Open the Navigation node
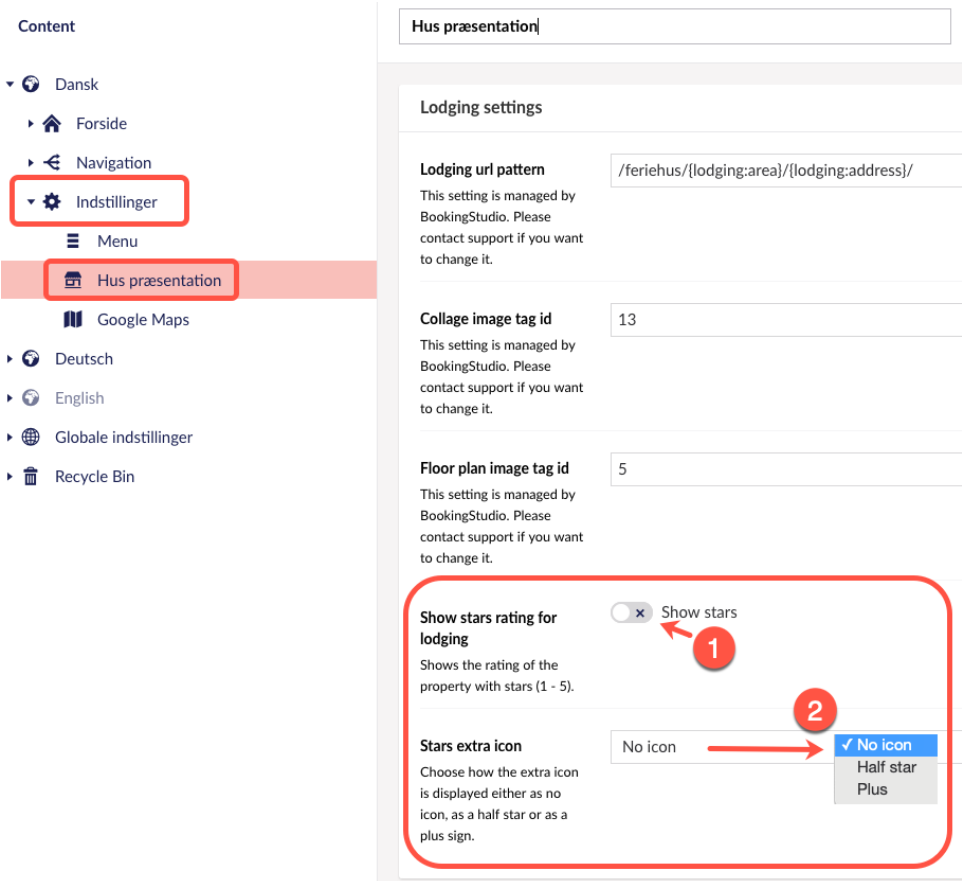The width and height of the screenshot is (962, 881). point(114,163)
